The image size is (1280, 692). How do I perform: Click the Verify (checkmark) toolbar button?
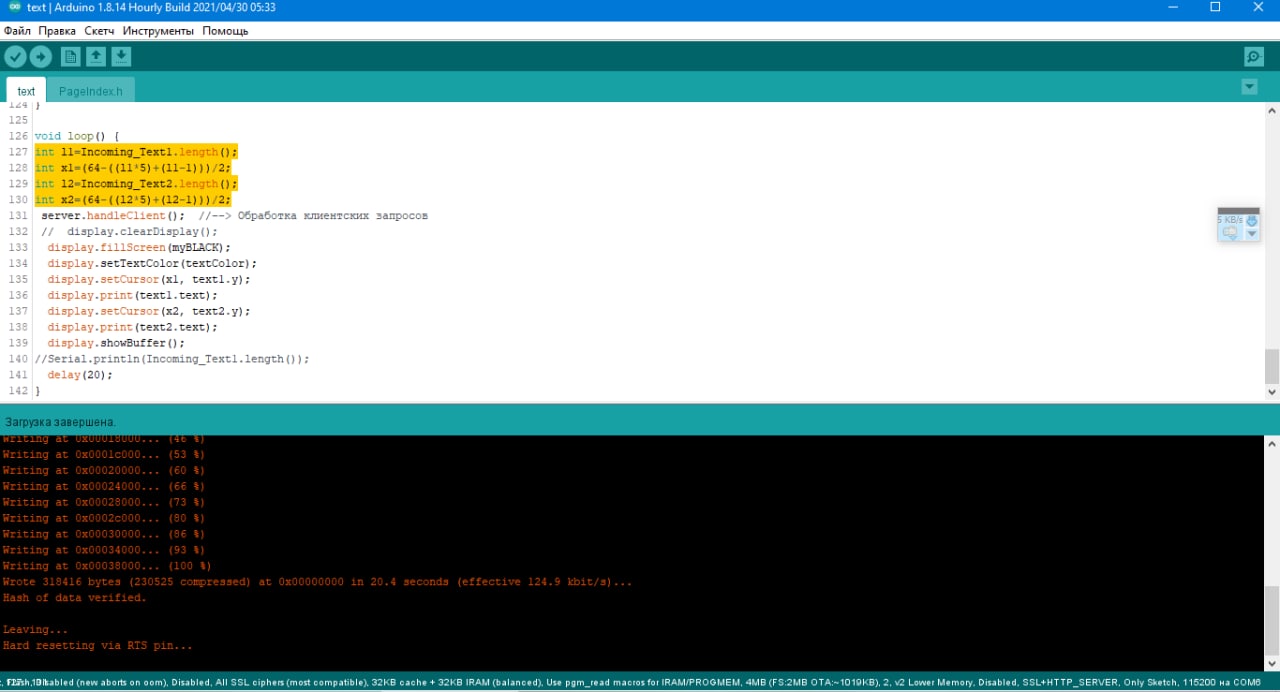pyautogui.click(x=15, y=56)
